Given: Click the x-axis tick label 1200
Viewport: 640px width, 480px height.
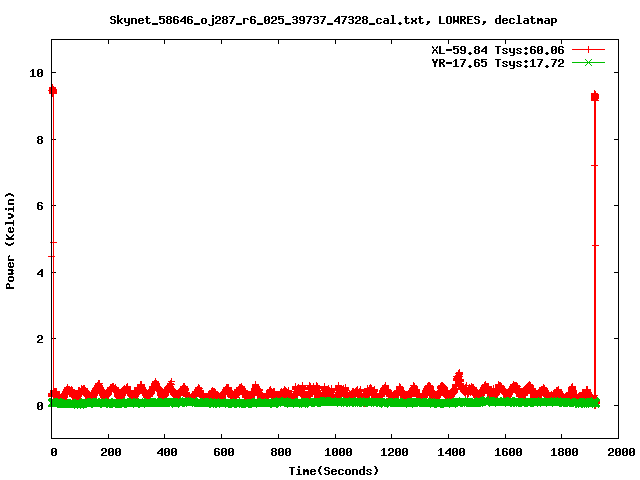Looking at the screenshot, I should pos(394,452).
